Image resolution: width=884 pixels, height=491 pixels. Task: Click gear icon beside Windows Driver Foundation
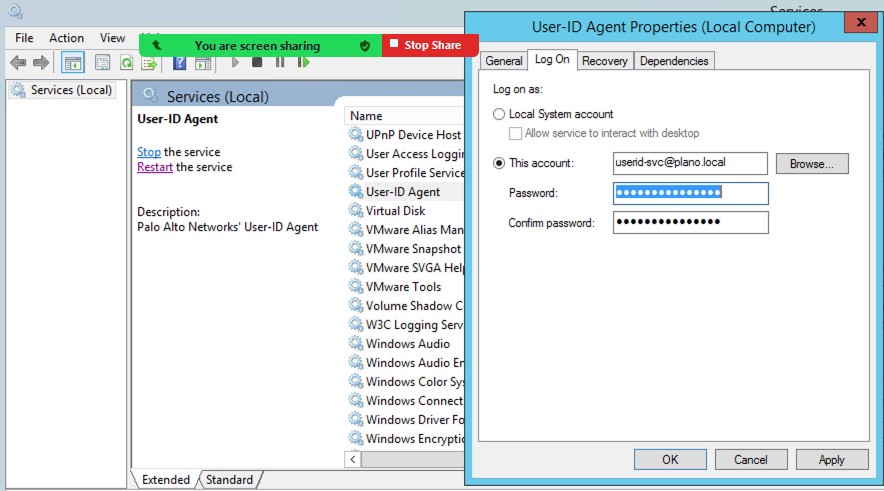coord(355,419)
